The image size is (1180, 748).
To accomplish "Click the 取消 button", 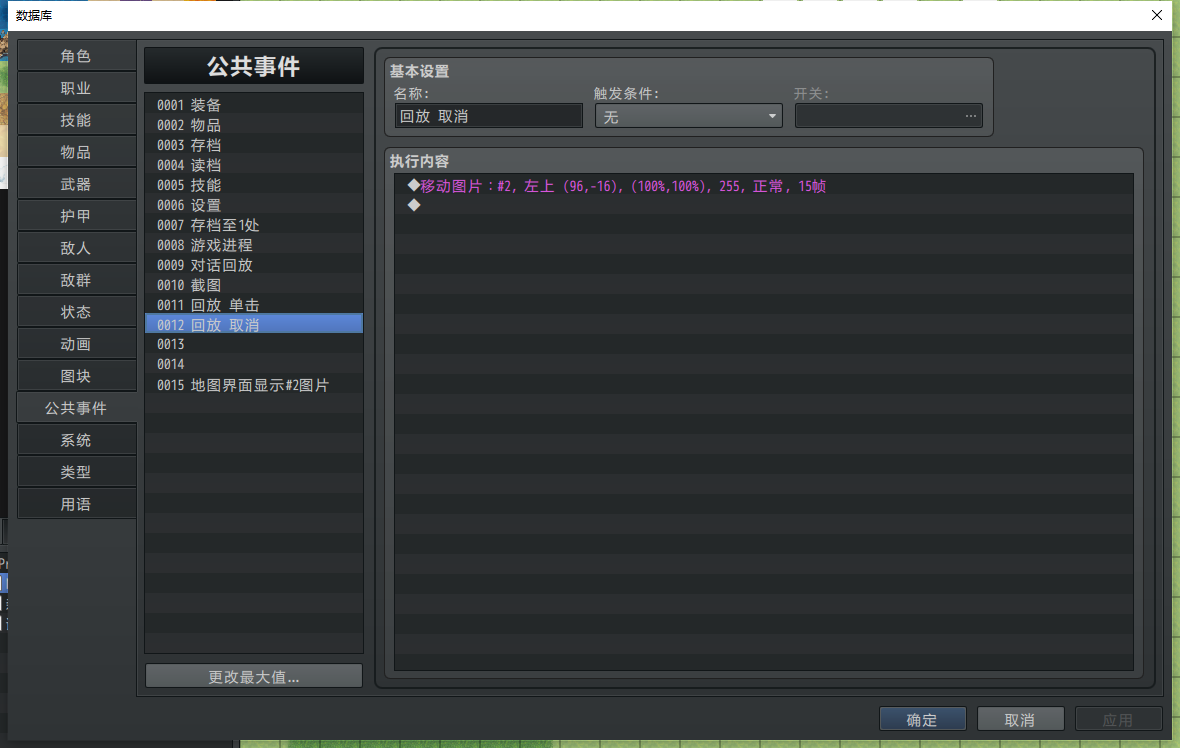I will [1020, 719].
